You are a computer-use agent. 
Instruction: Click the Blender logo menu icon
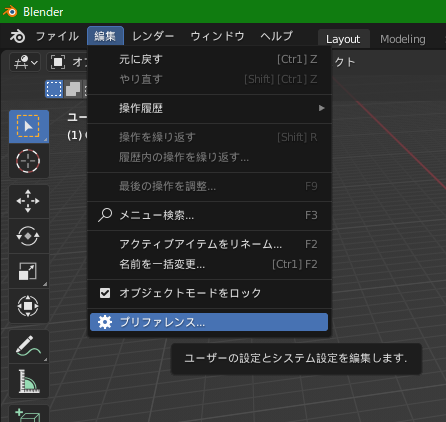[17, 36]
